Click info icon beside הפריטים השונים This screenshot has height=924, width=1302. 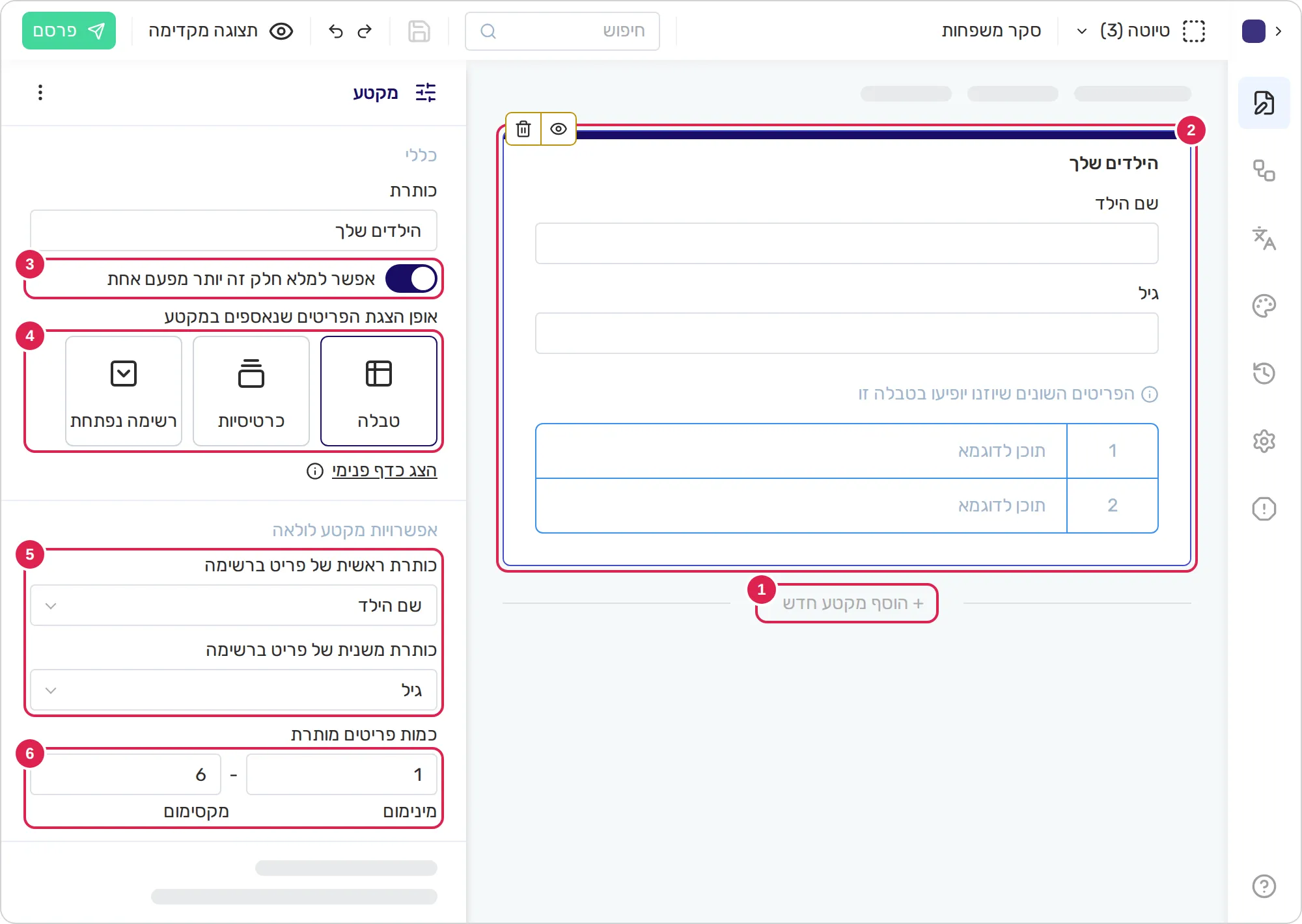pos(1150,394)
